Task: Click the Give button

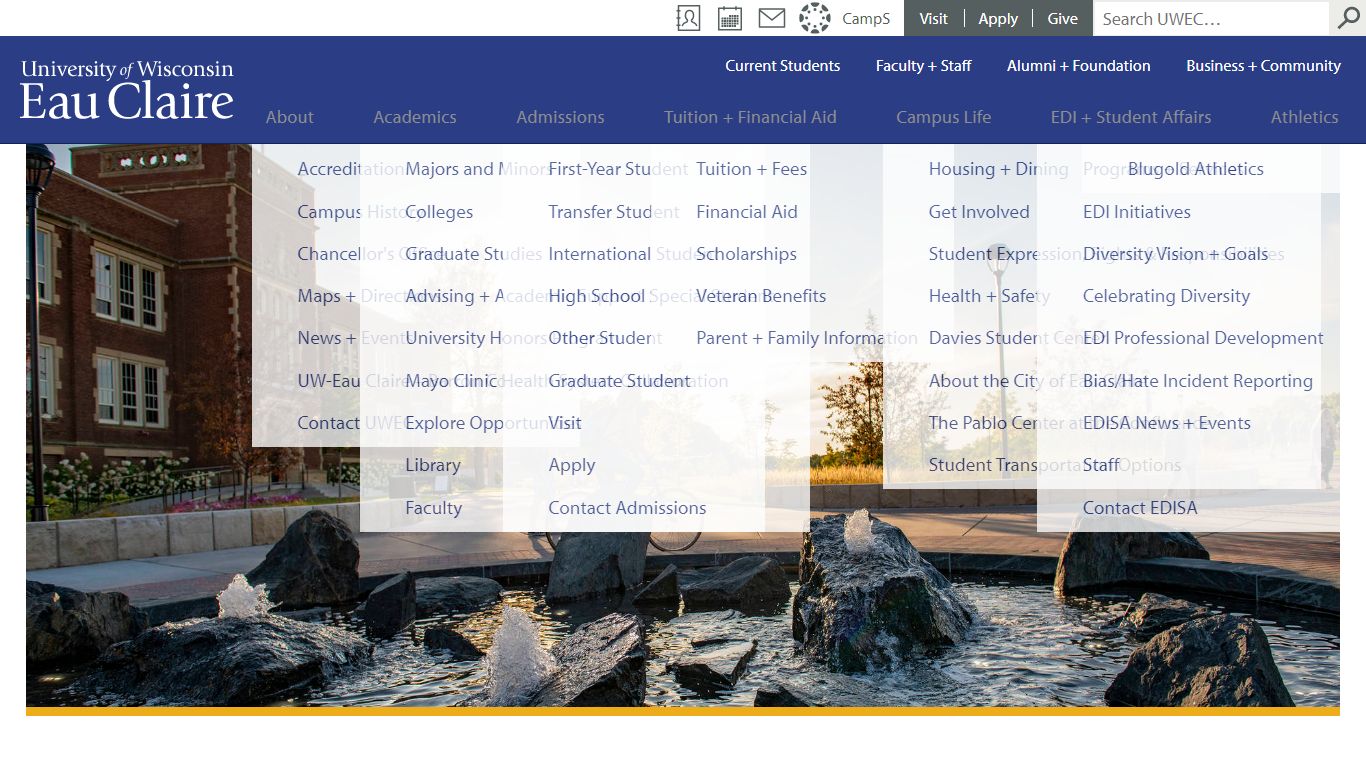Action: [1063, 19]
